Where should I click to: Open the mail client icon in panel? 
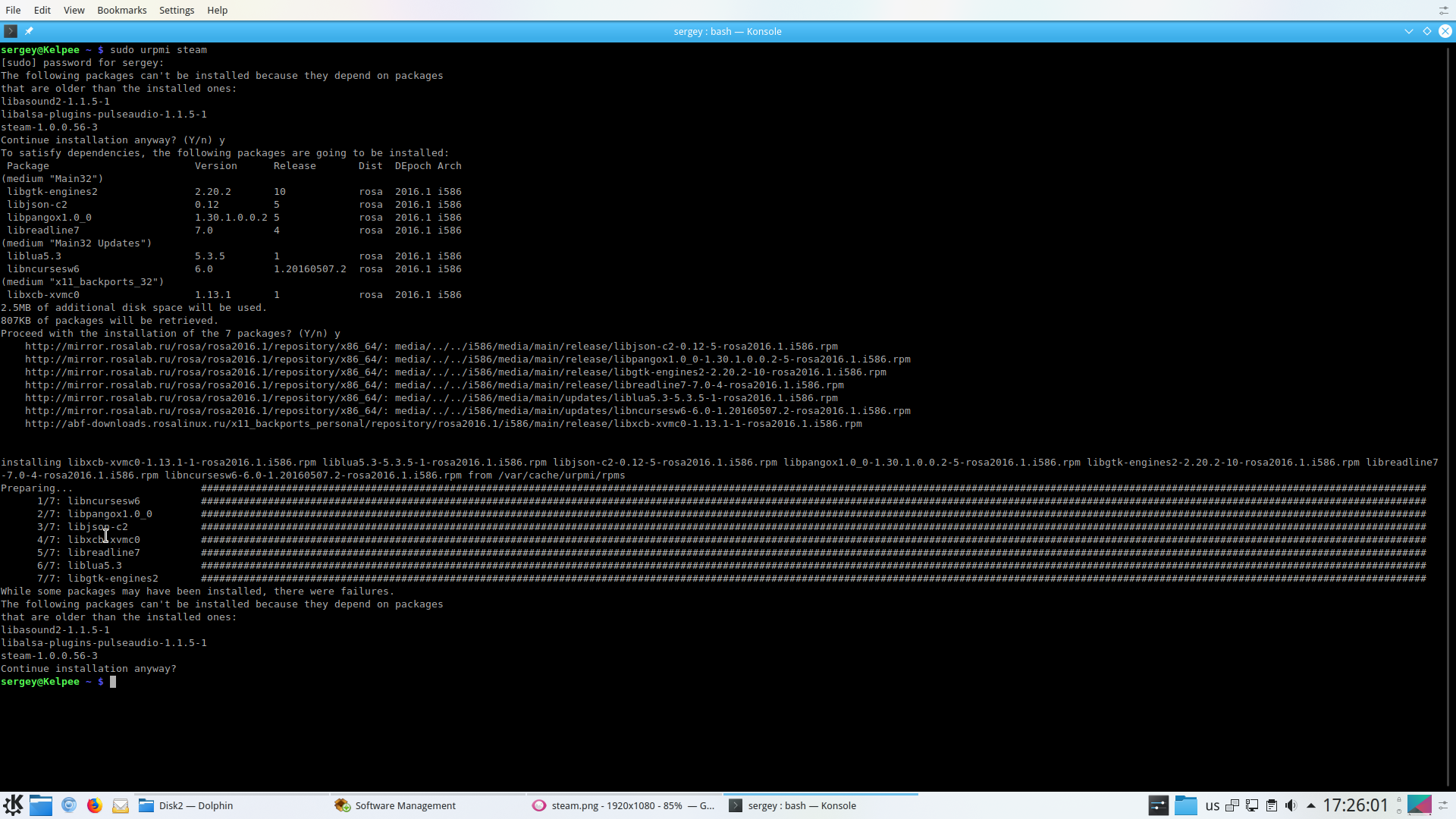click(120, 805)
